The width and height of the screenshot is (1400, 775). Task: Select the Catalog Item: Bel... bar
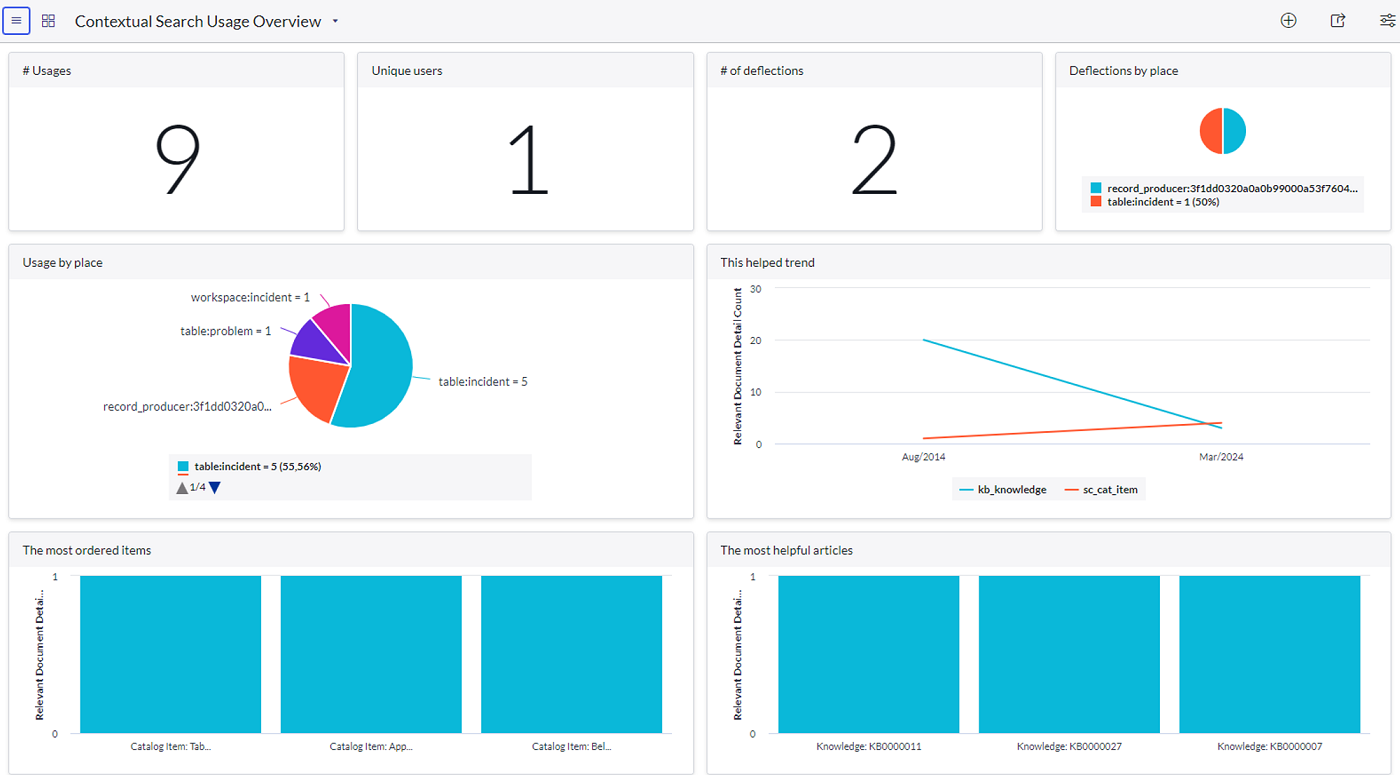[x=571, y=654]
